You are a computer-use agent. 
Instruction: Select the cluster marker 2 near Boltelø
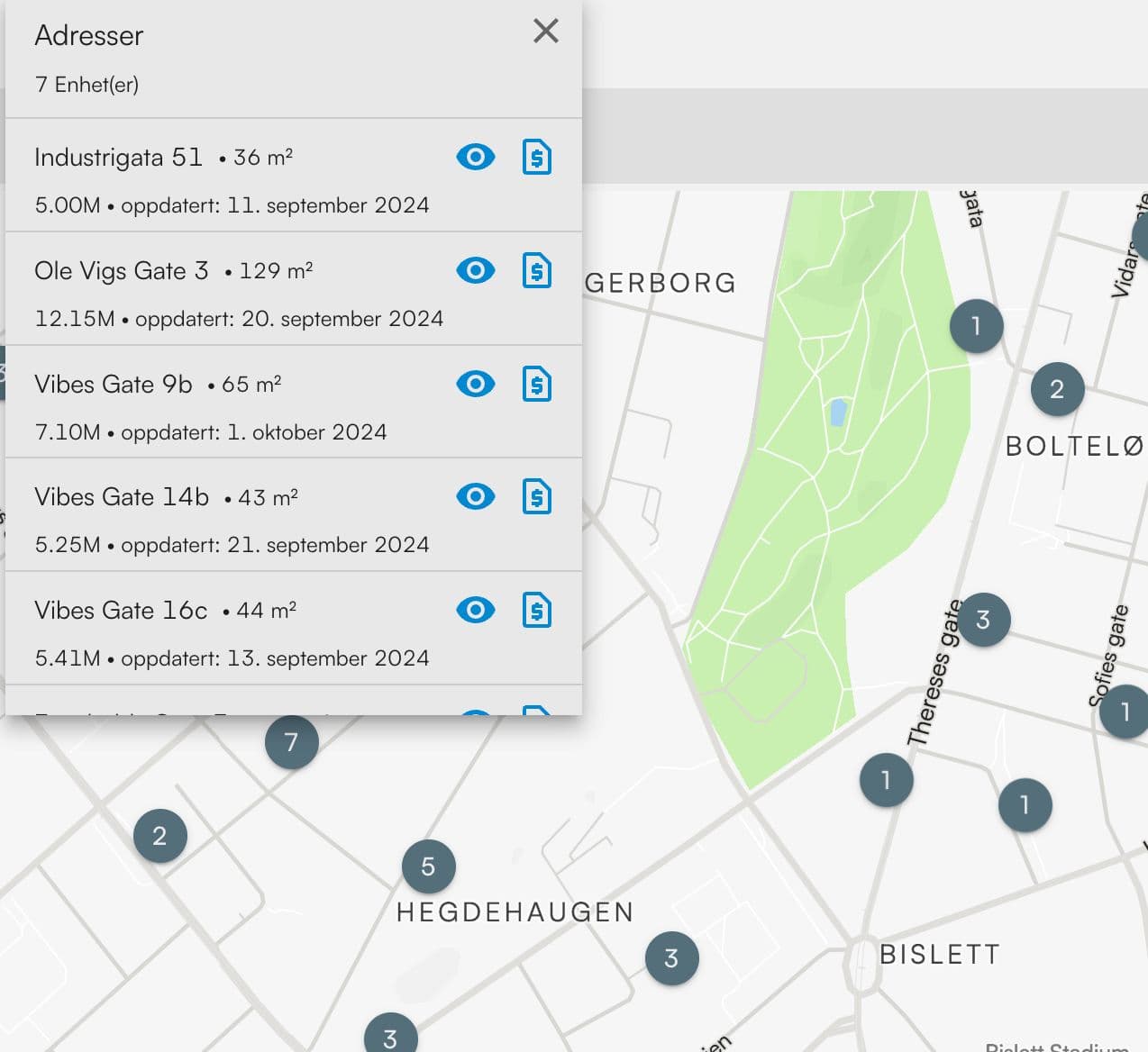[x=1056, y=389]
